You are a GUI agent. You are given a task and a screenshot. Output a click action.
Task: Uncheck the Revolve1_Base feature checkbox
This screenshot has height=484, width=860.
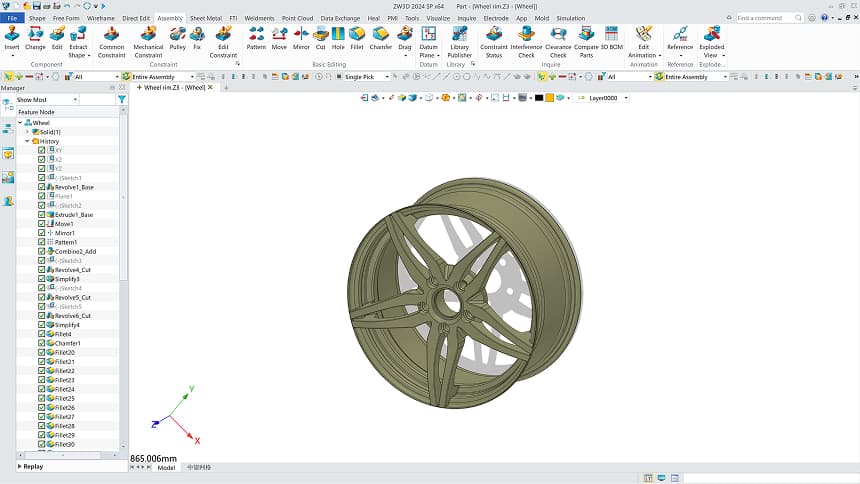click(42, 187)
